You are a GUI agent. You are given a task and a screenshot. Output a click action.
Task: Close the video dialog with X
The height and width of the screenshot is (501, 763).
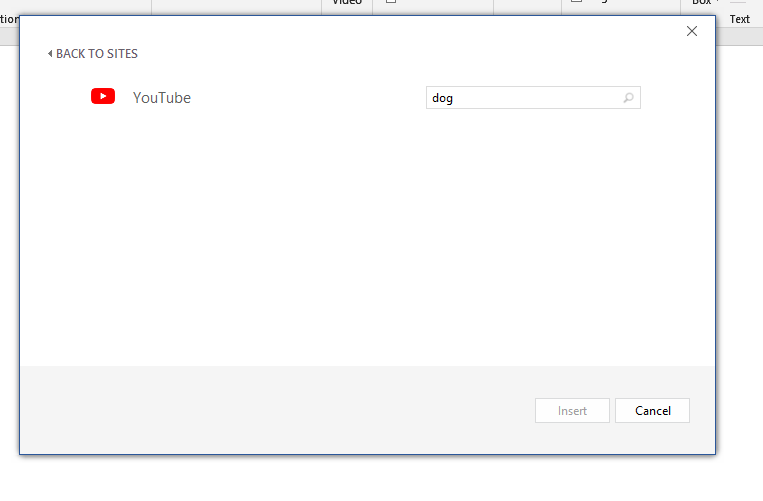pyautogui.click(x=691, y=31)
